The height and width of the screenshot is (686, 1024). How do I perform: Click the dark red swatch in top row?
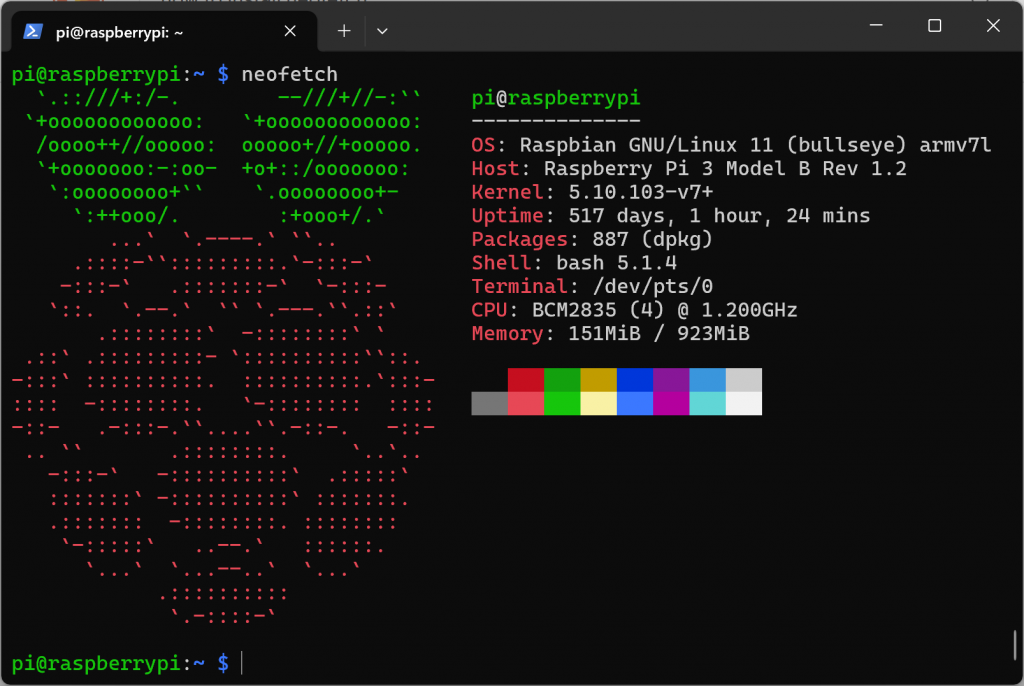[x=526, y=380]
